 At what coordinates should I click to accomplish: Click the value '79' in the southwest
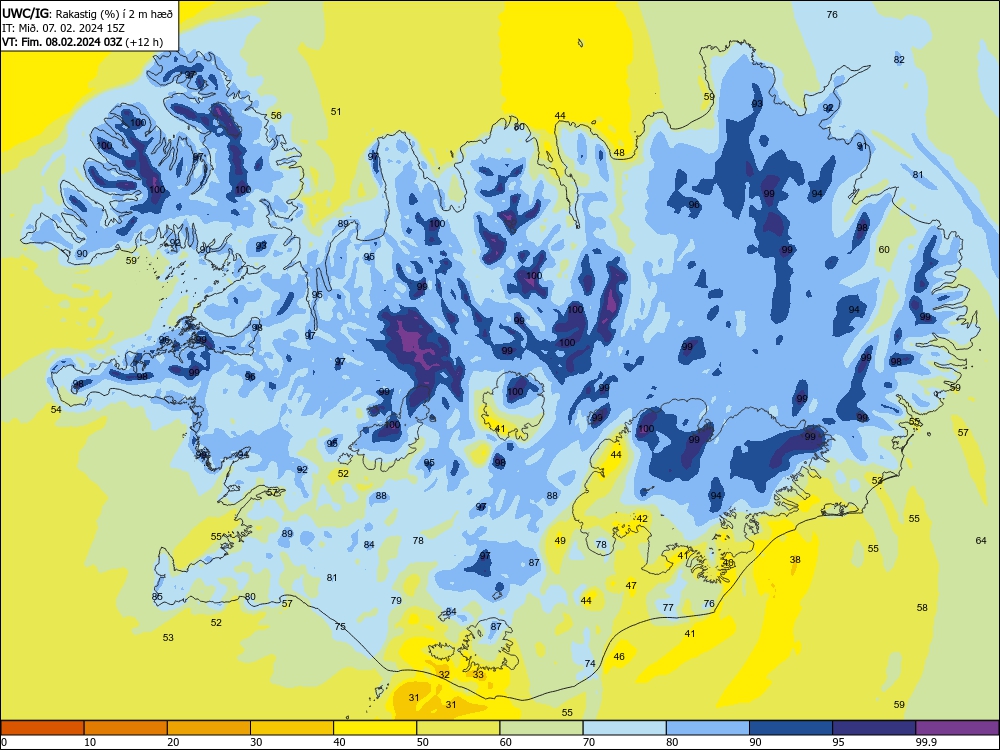click(x=396, y=601)
